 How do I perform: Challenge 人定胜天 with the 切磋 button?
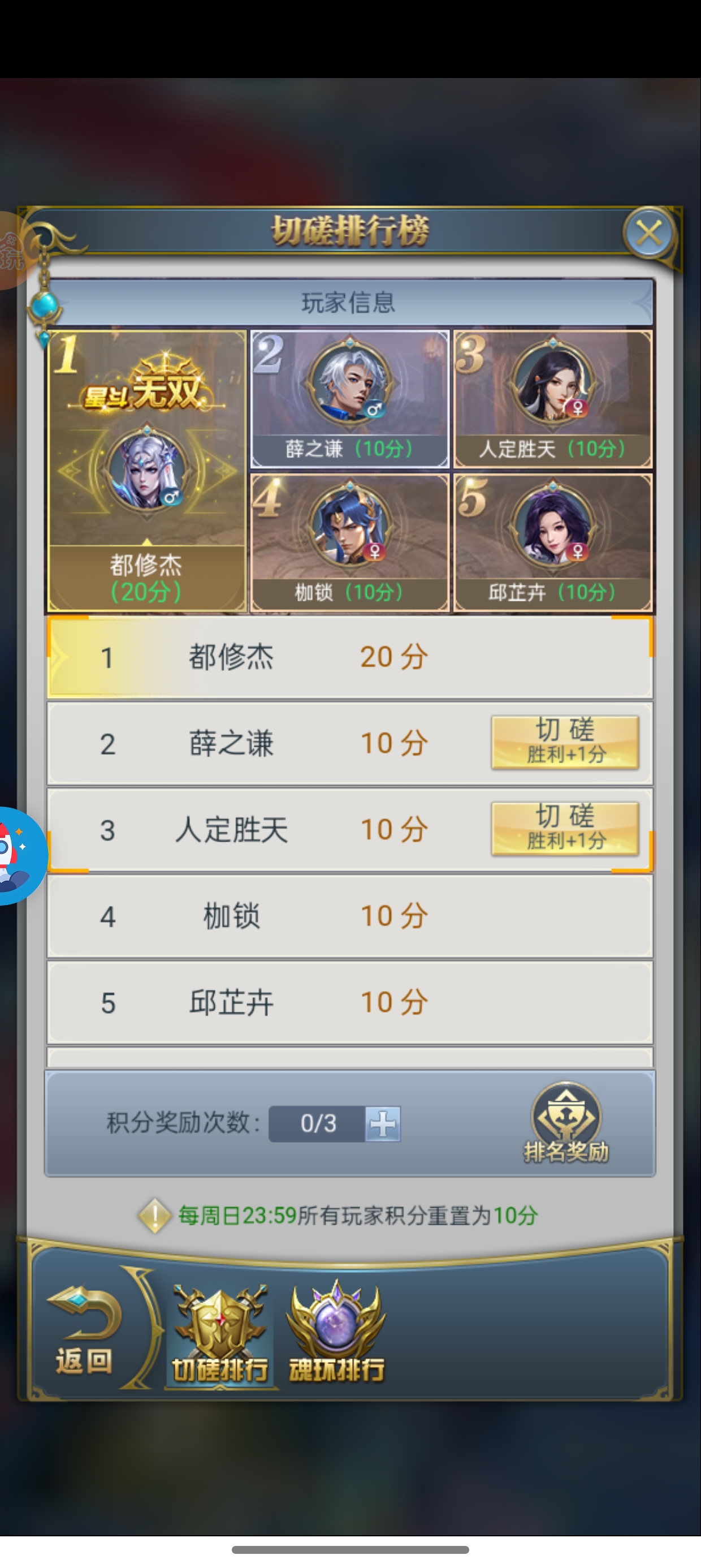coord(565,829)
